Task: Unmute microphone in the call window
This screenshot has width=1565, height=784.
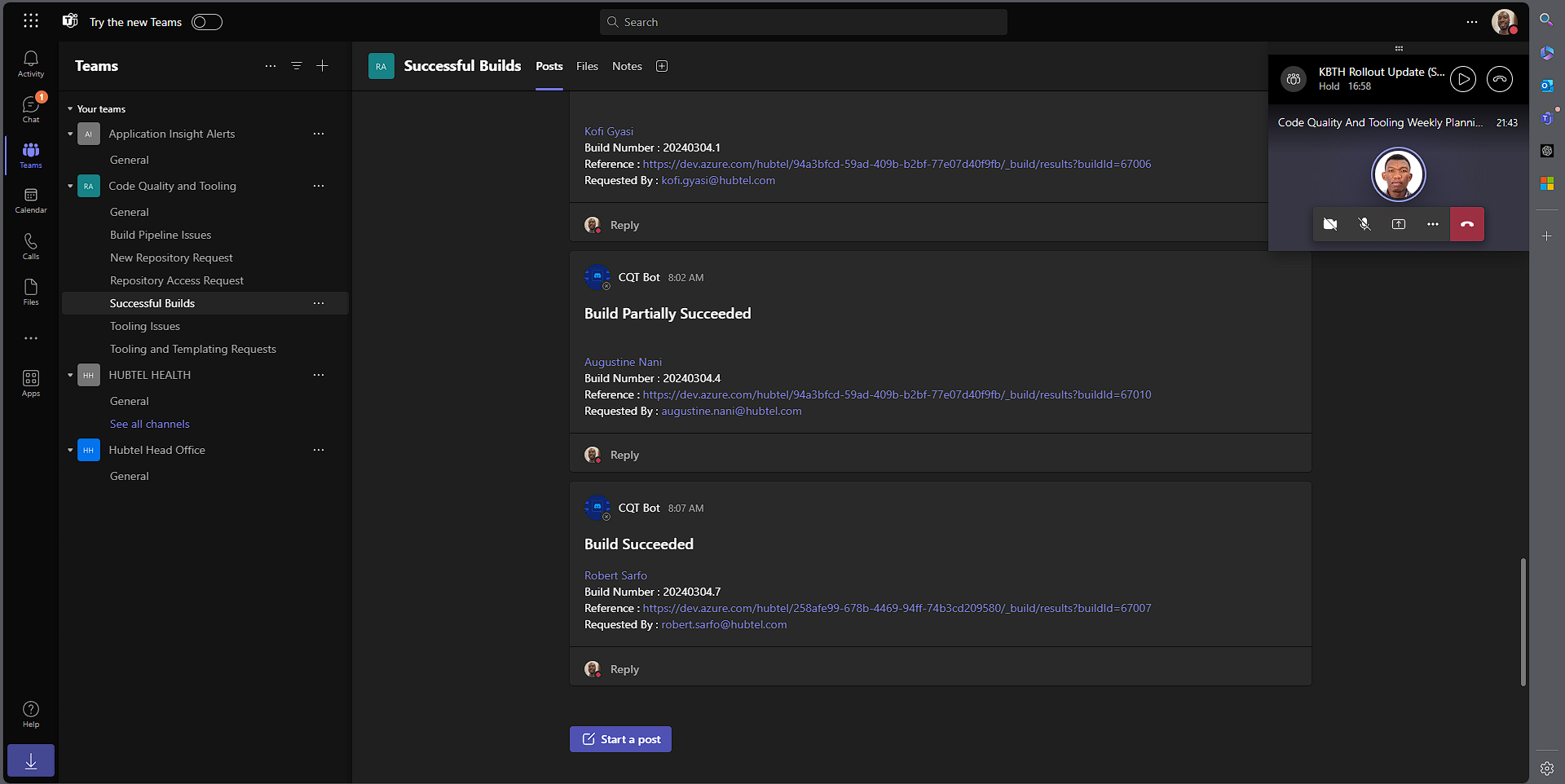Action: [1364, 224]
